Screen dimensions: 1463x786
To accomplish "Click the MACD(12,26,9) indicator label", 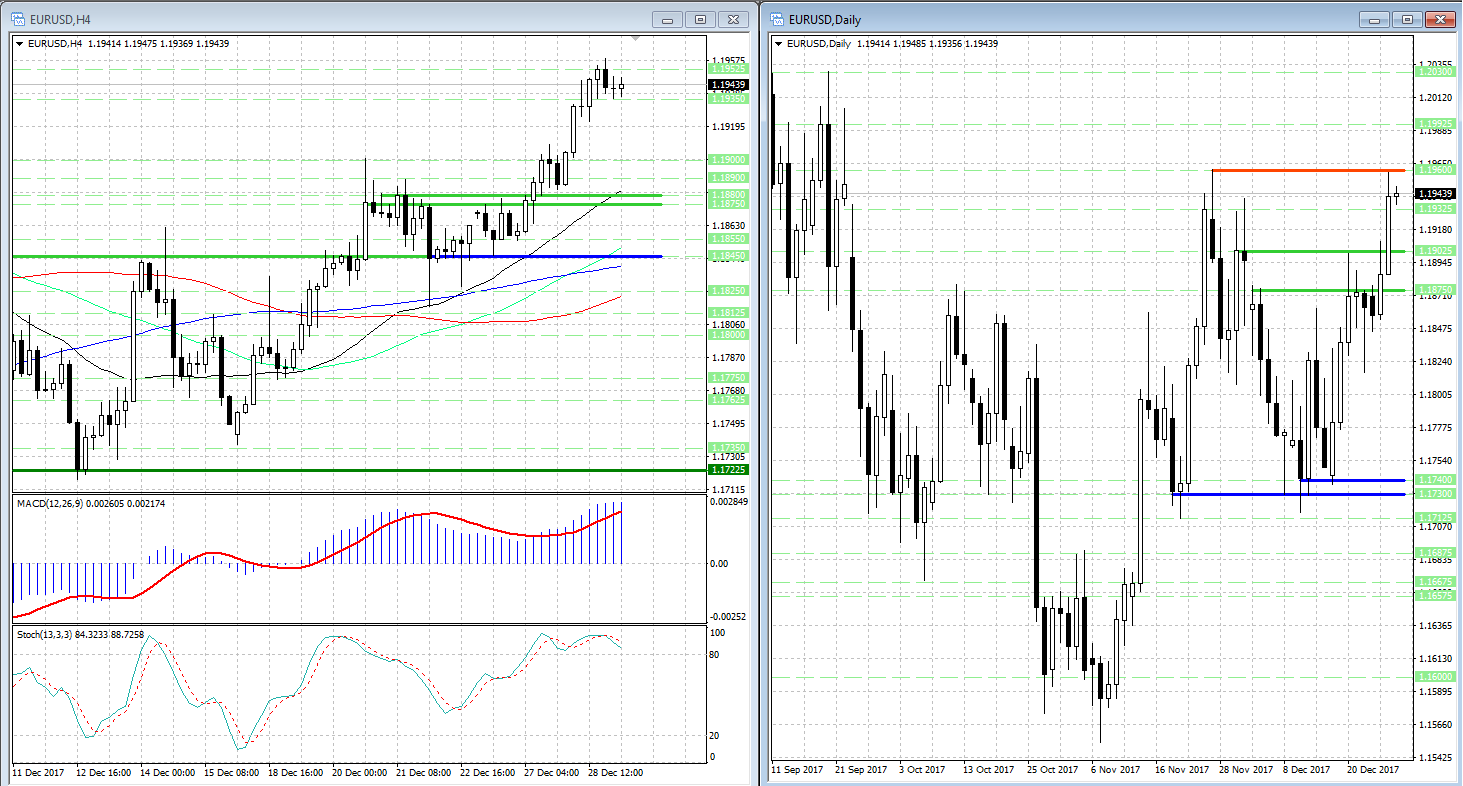I will (90, 503).
